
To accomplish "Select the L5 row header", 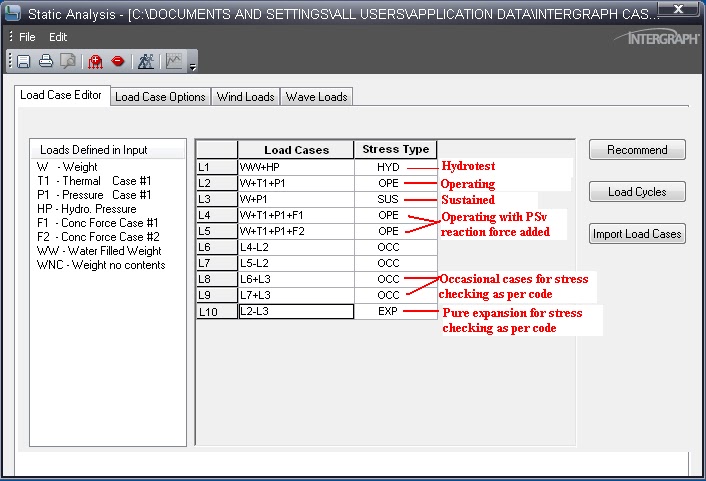I will [217, 231].
